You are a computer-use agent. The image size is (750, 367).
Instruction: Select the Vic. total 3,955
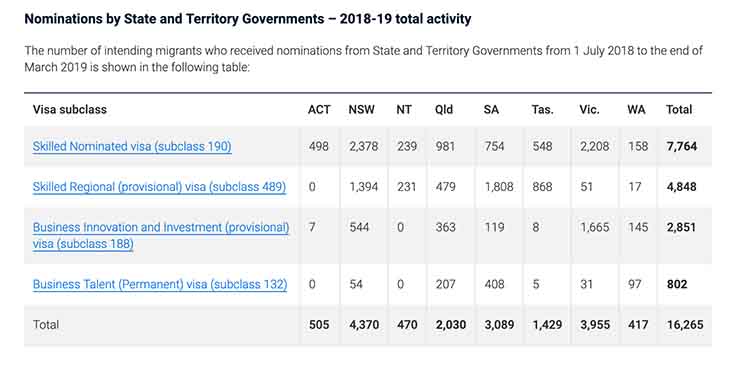[595, 325]
